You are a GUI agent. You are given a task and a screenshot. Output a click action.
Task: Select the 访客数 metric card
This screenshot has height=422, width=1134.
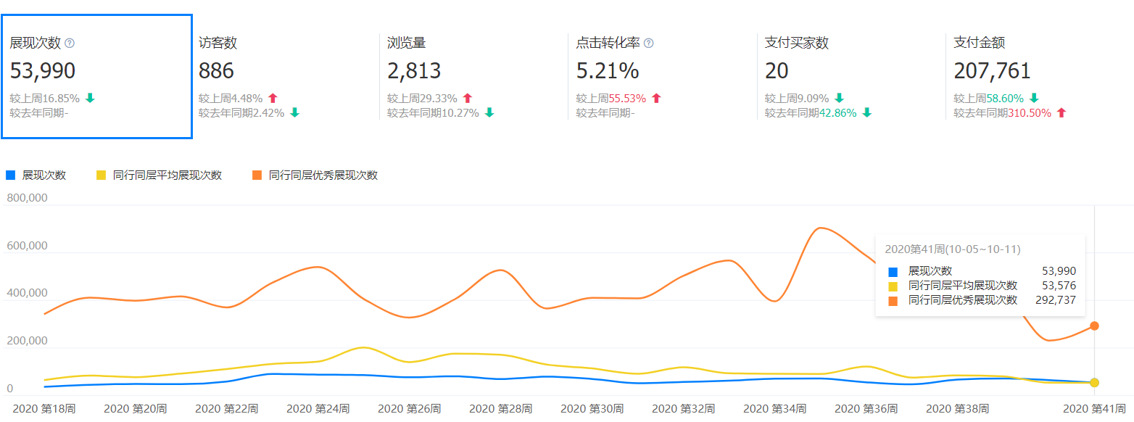[x=283, y=77]
